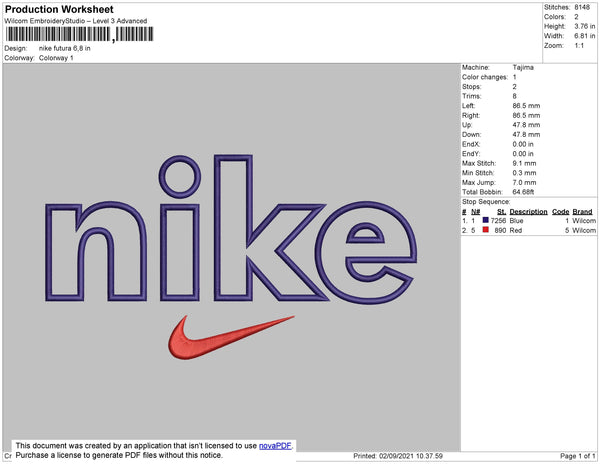The height and width of the screenshot is (464, 600).
Task: Click the stitches value 8148
Action: click(582, 7)
